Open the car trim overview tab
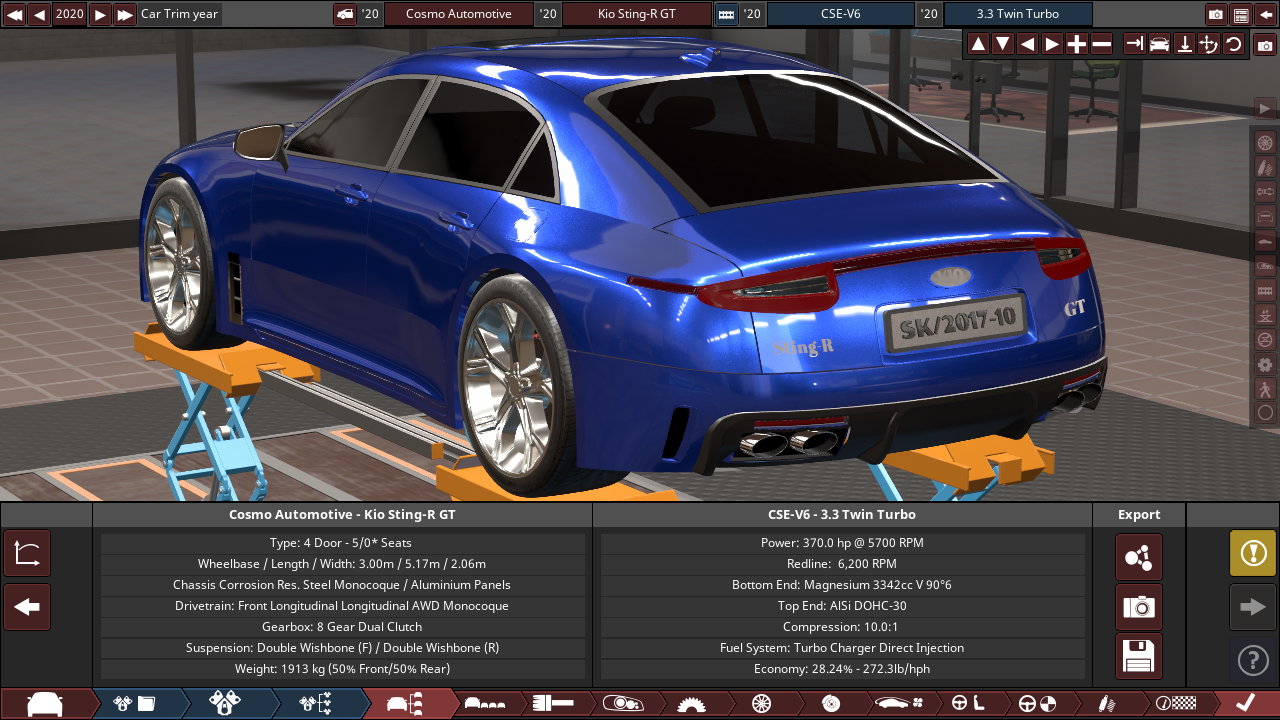 (x=406, y=704)
